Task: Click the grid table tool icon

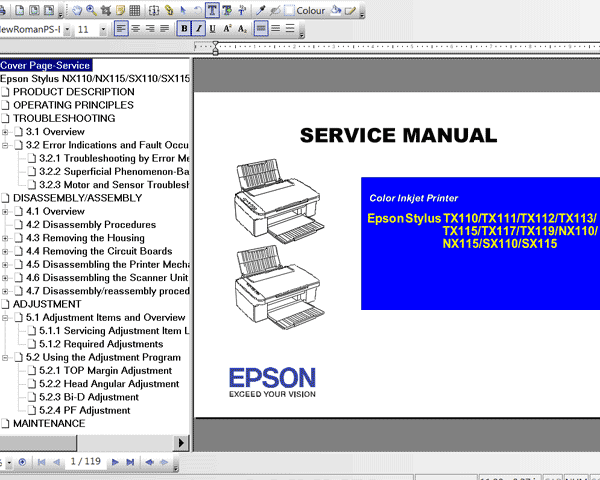Action: [x=135, y=10]
